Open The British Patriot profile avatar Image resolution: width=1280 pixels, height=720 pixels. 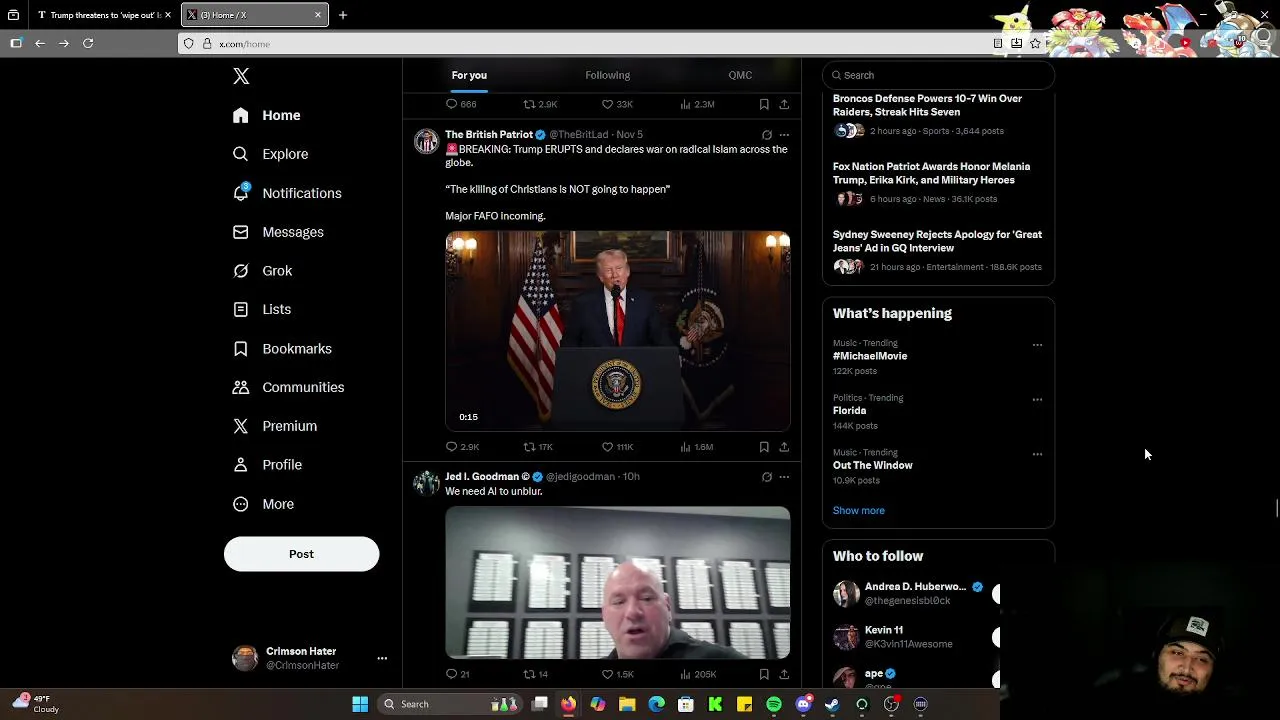pos(427,141)
